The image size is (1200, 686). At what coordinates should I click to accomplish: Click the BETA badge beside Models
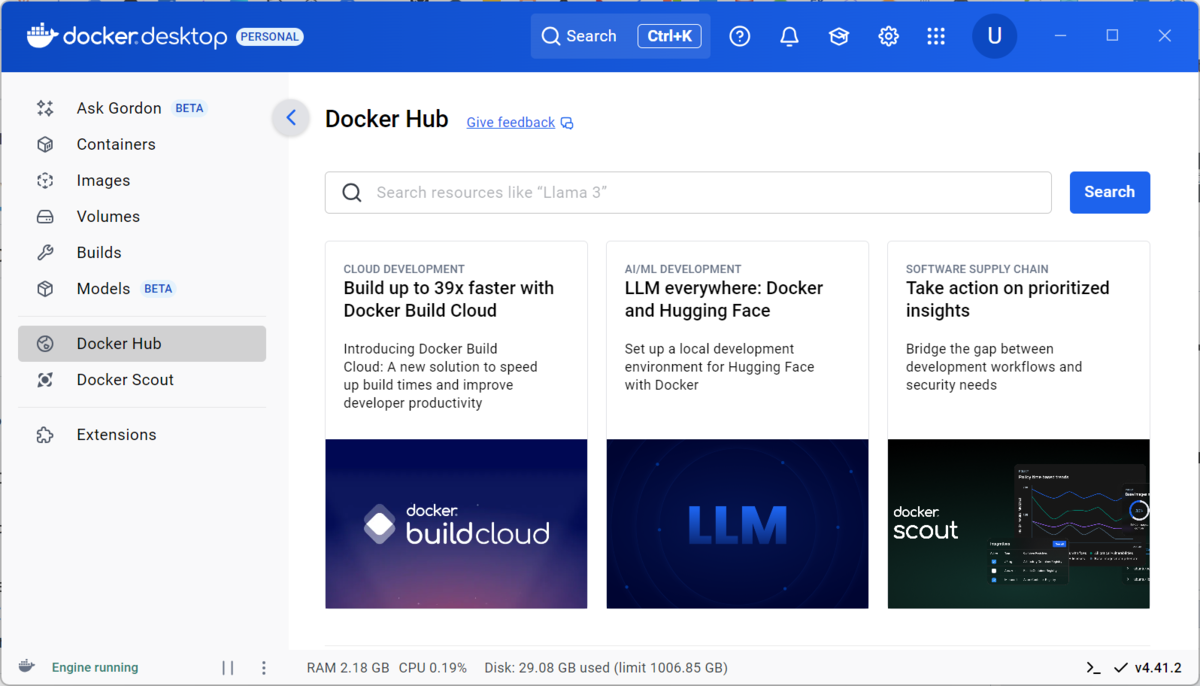[x=158, y=288]
